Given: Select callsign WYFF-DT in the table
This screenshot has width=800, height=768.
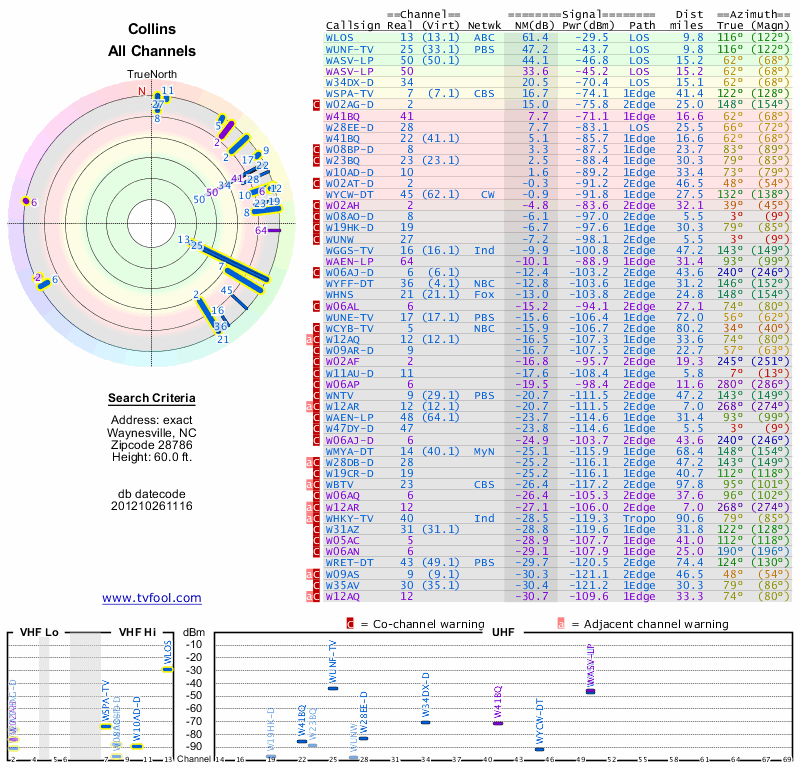Looking at the screenshot, I should [x=349, y=284].
